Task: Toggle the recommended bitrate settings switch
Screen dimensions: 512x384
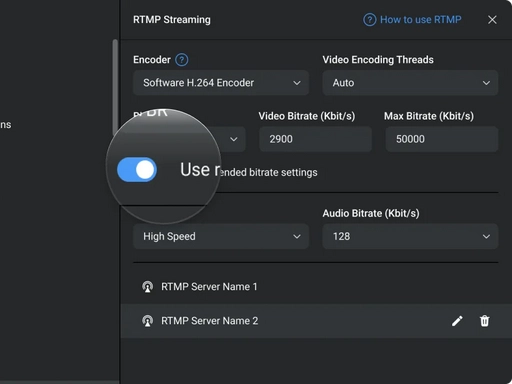Action: [x=137, y=170]
